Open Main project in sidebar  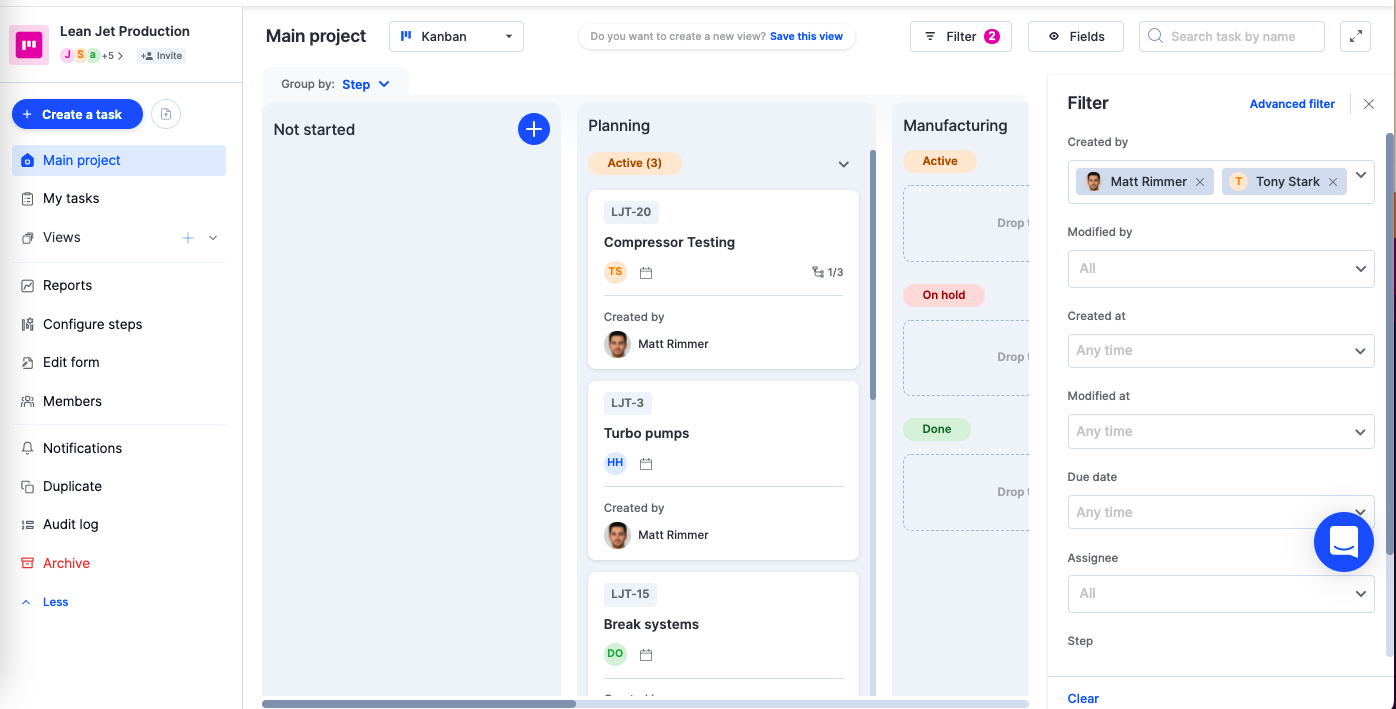tap(119, 160)
